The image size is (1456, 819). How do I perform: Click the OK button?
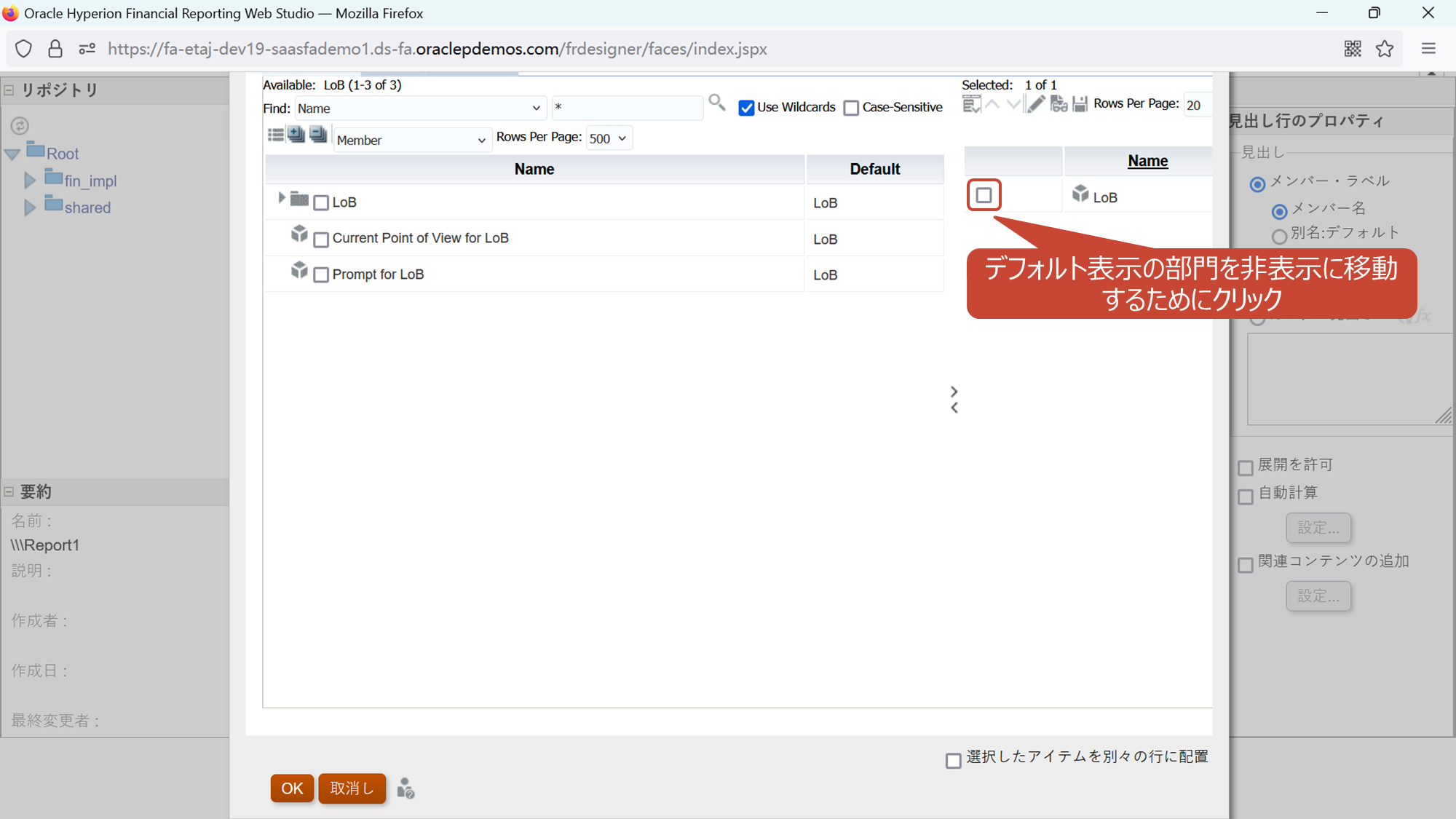(292, 788)
